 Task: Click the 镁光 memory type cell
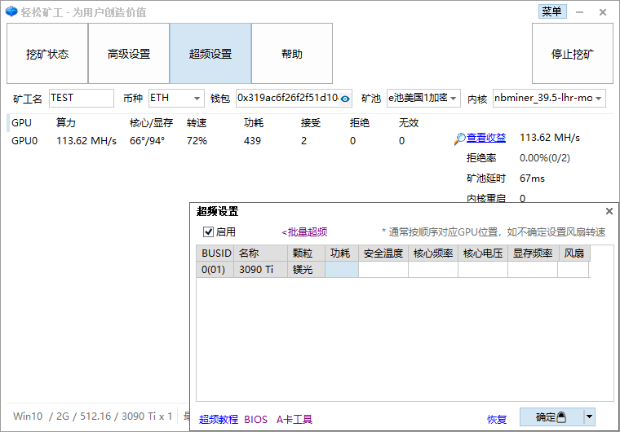306,270
